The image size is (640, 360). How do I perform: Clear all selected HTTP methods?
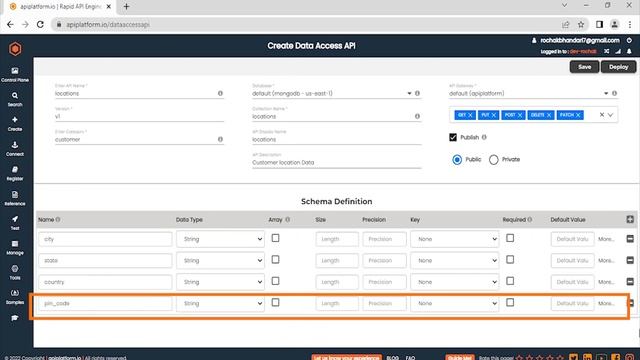tap(602, 115)
